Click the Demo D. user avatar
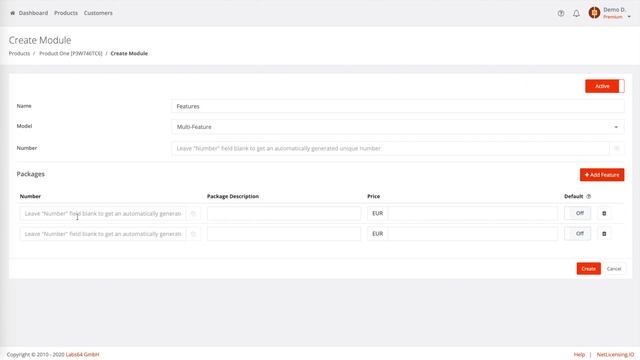Image resolution: width=640 pixels, height=360 pixels. (594, 13)
